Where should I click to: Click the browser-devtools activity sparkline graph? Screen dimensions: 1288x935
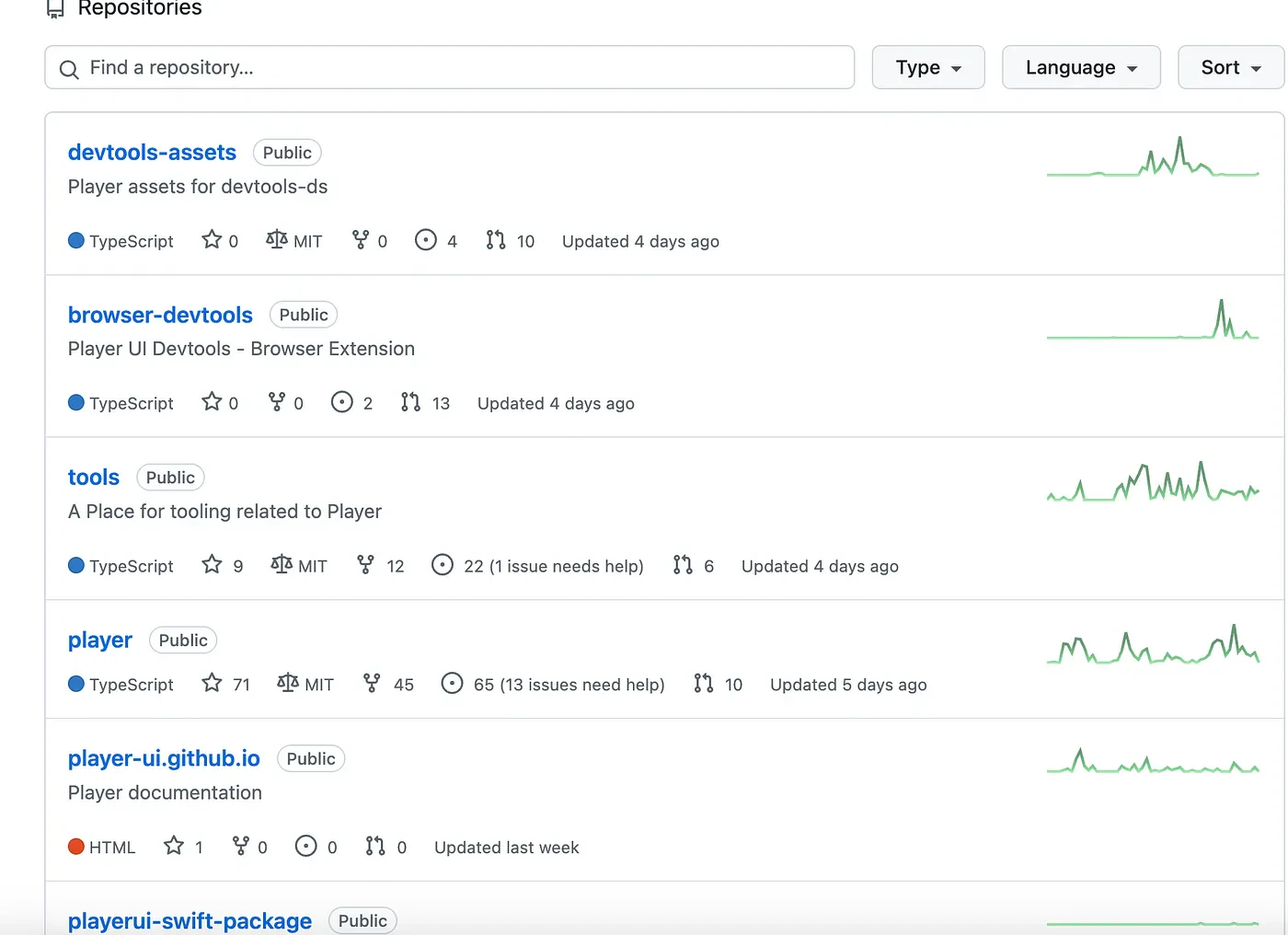(1153, 319)
